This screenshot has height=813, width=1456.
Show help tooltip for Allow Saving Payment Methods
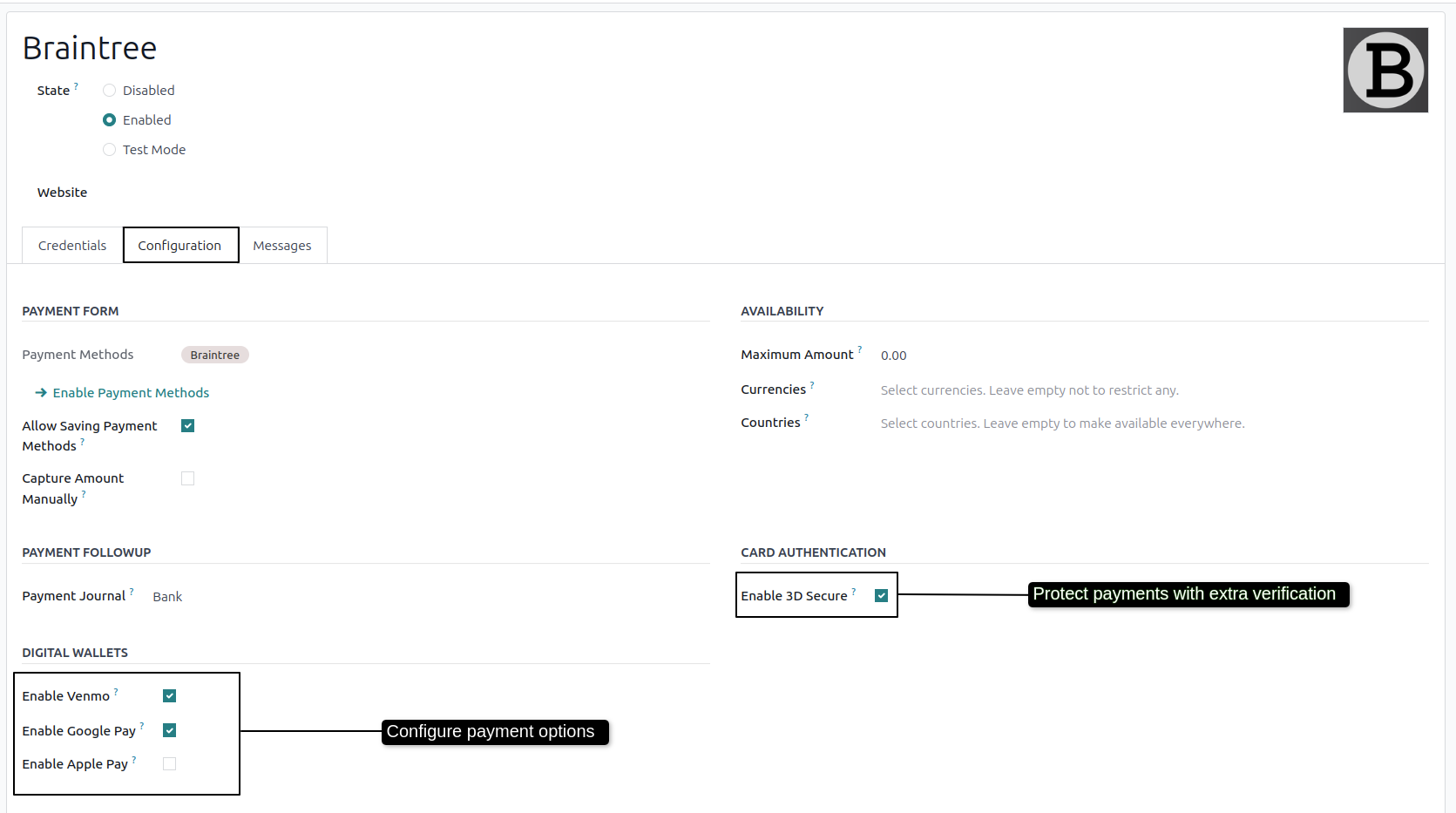82,441
